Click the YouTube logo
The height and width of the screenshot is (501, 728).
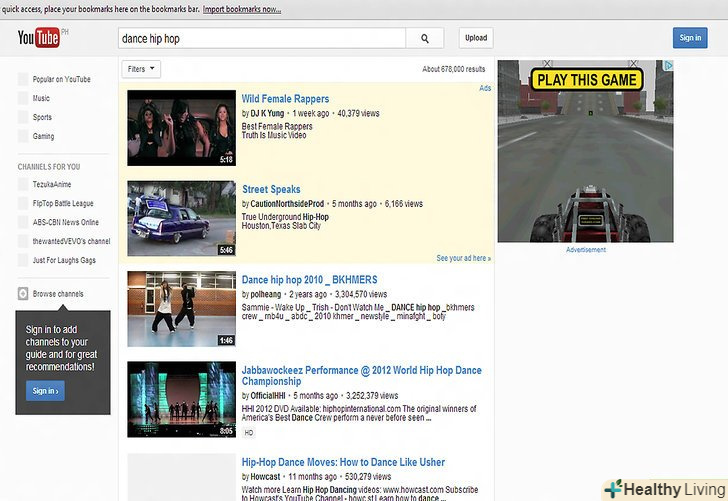pos(39,38)
